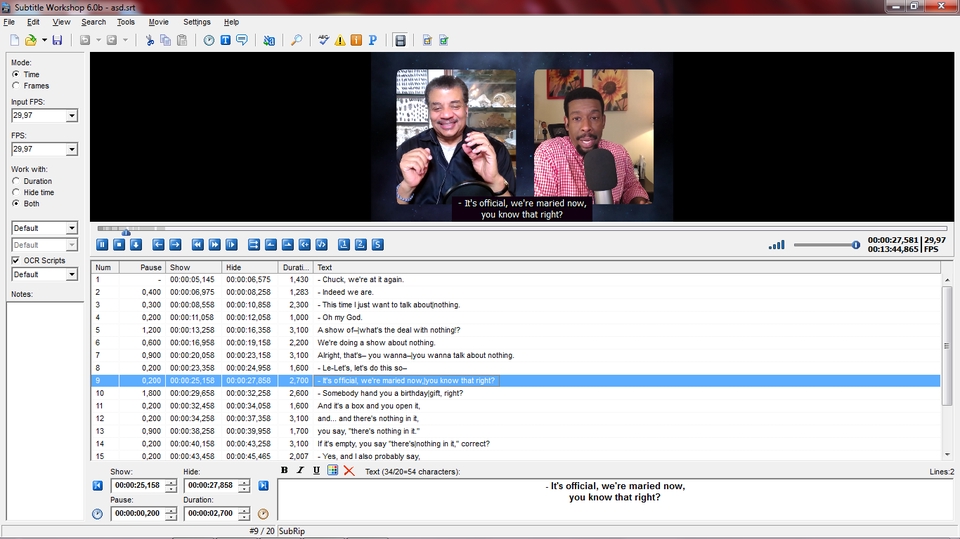960x539 pixels.
Task: Sort by the Show column header
Action: click(193, 268)
